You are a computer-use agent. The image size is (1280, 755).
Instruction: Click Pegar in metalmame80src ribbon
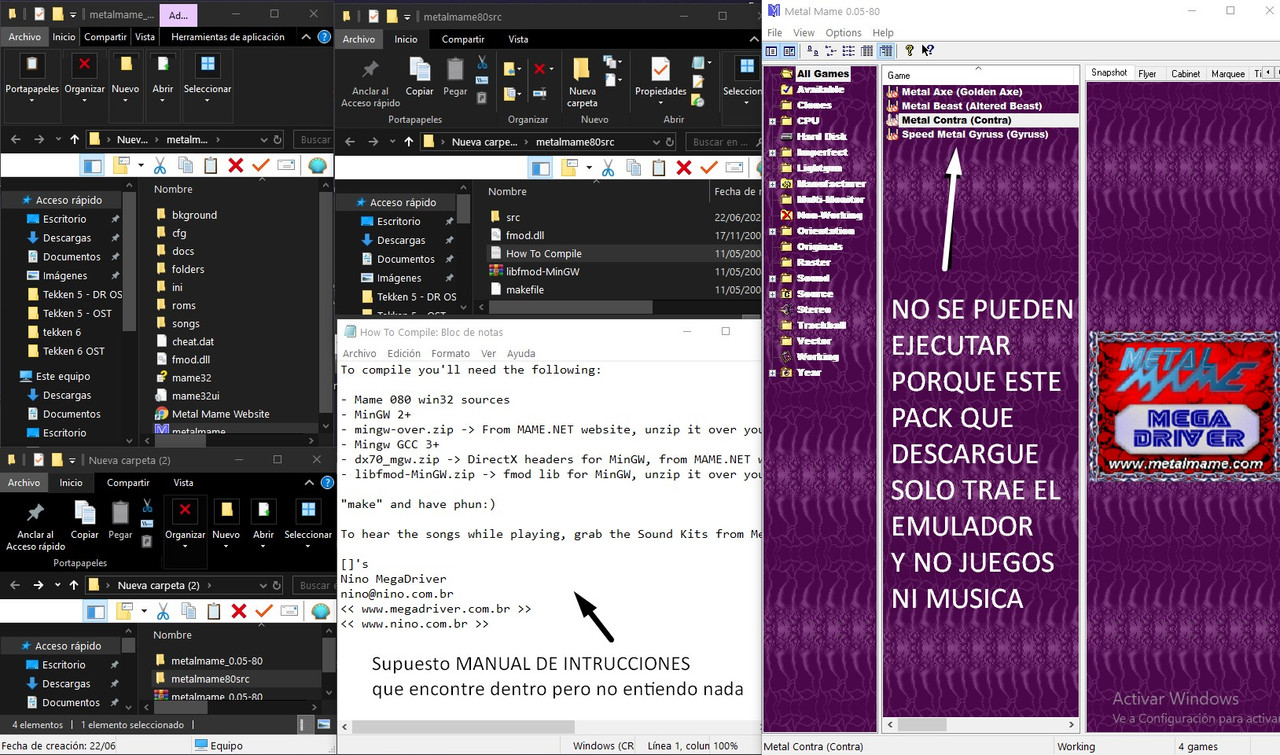tap(455, 78)
